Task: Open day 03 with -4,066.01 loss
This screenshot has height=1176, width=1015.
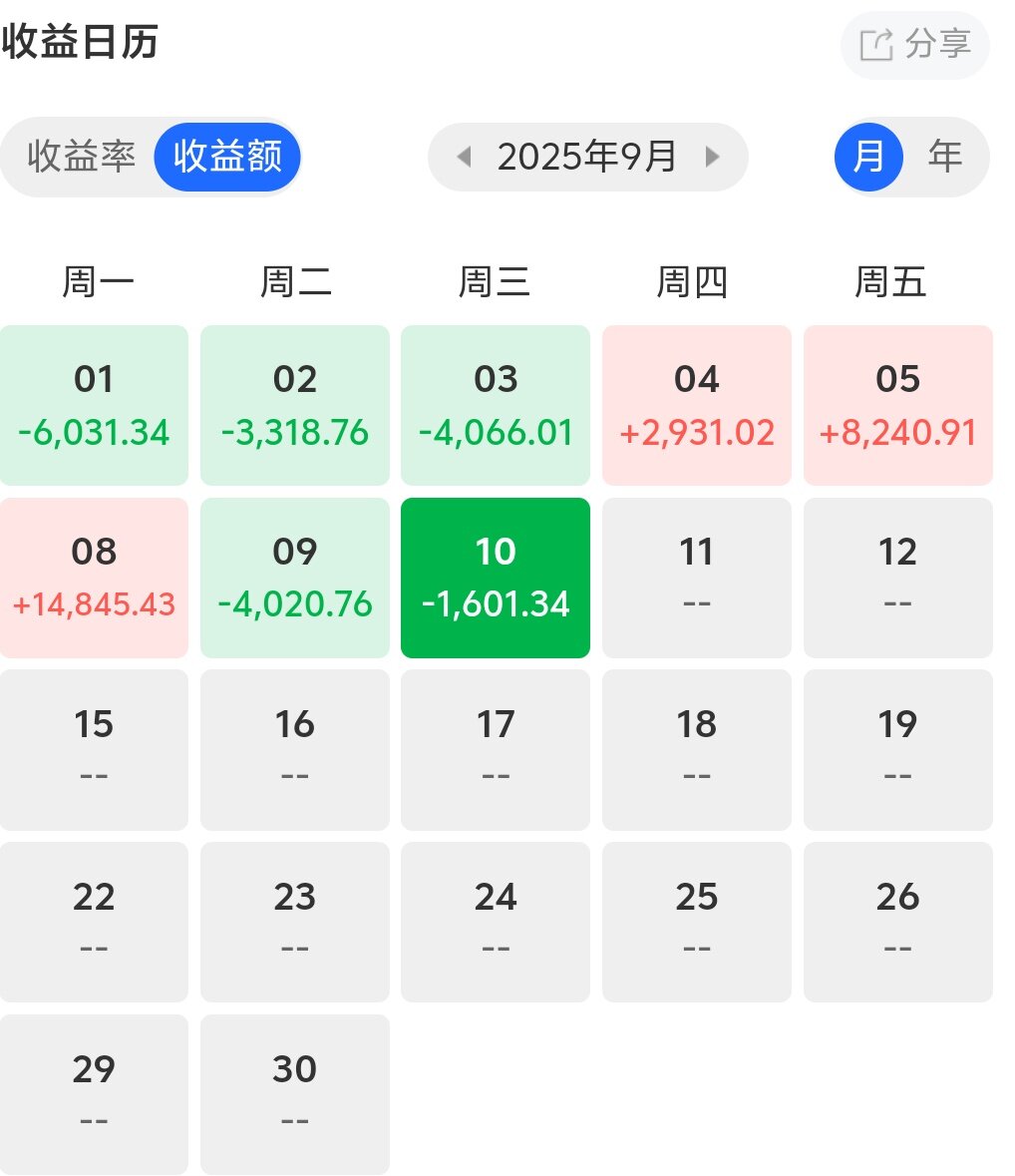Action: pos(496,405)
